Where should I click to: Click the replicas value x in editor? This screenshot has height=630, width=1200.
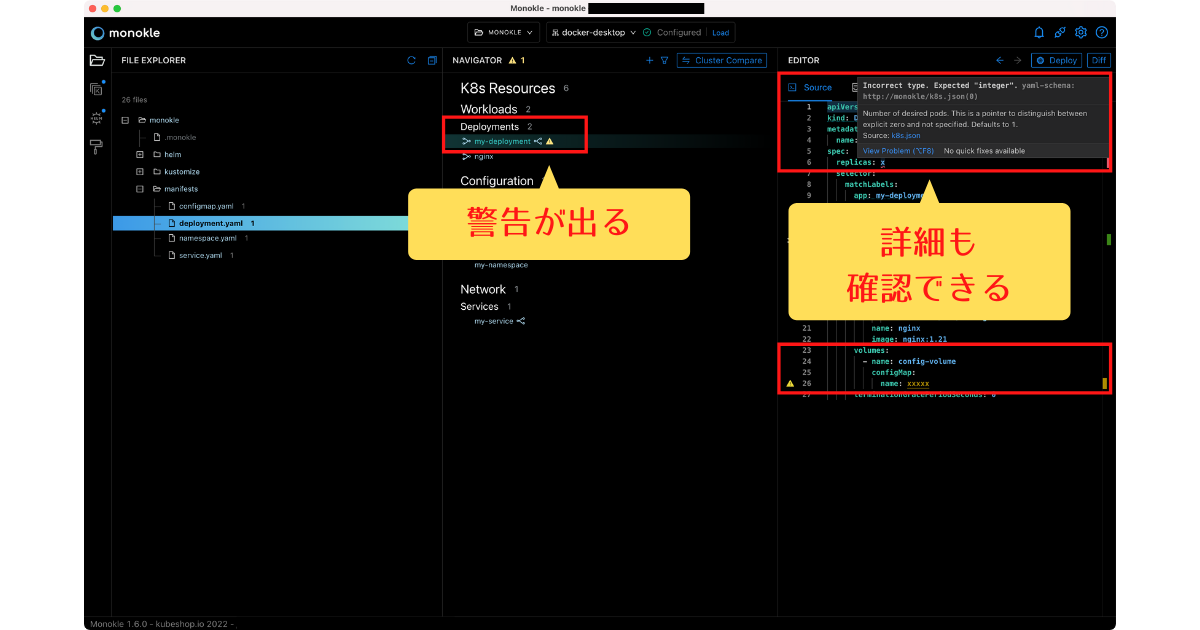click(x=882, y=162)
